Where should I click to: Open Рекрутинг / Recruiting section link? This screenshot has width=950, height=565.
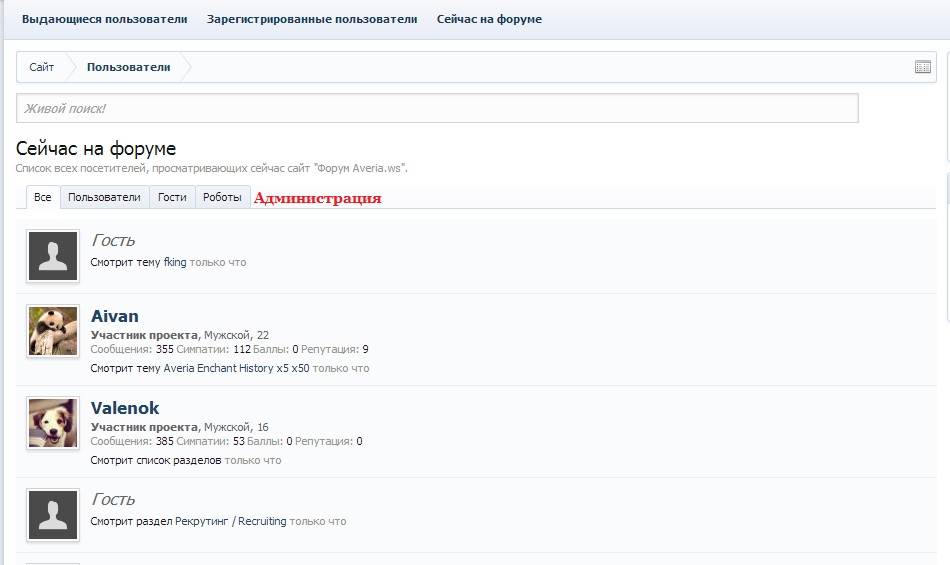(231, 521)
